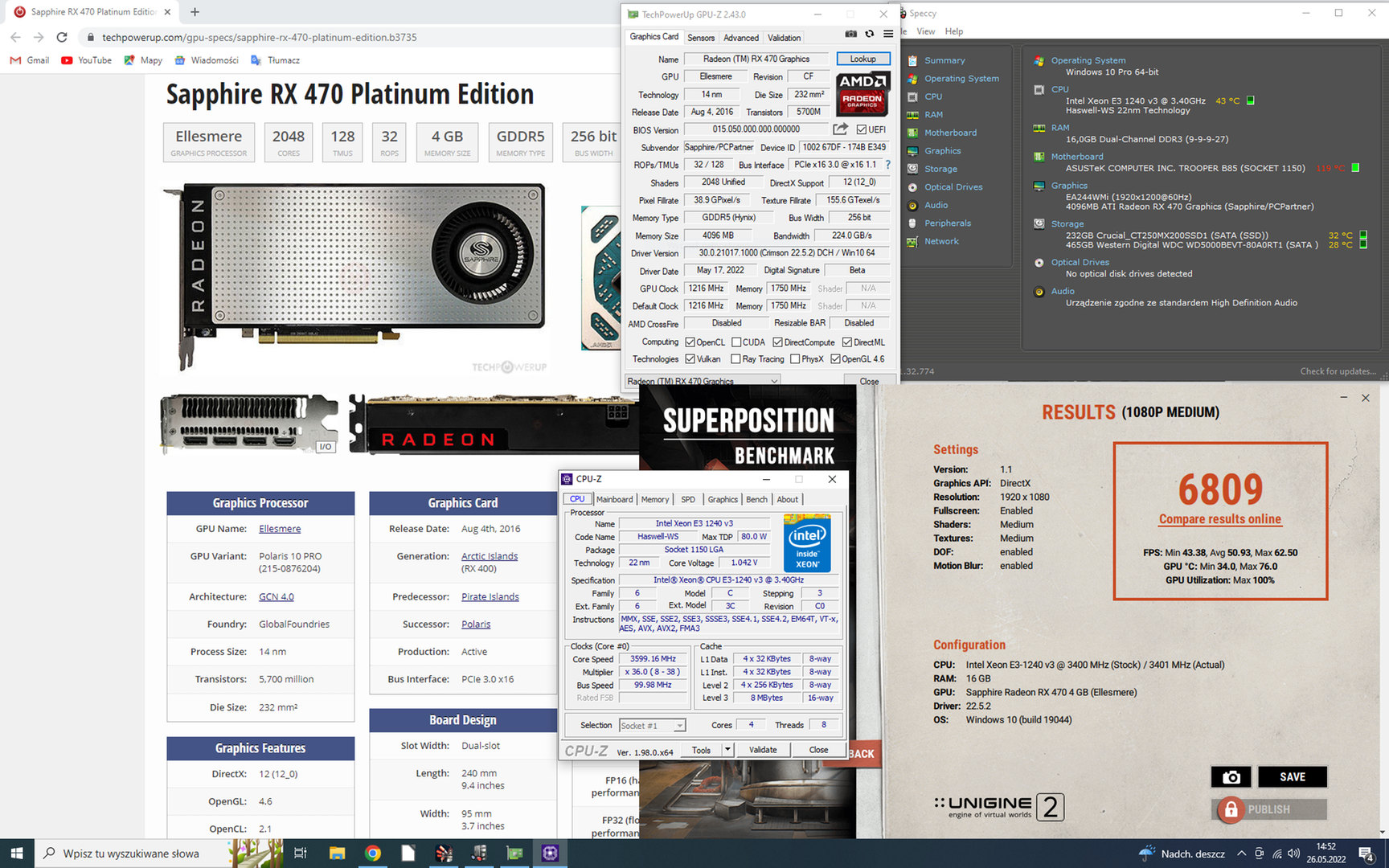Click the Bus Interface question mark help icon

pos(888,165)
